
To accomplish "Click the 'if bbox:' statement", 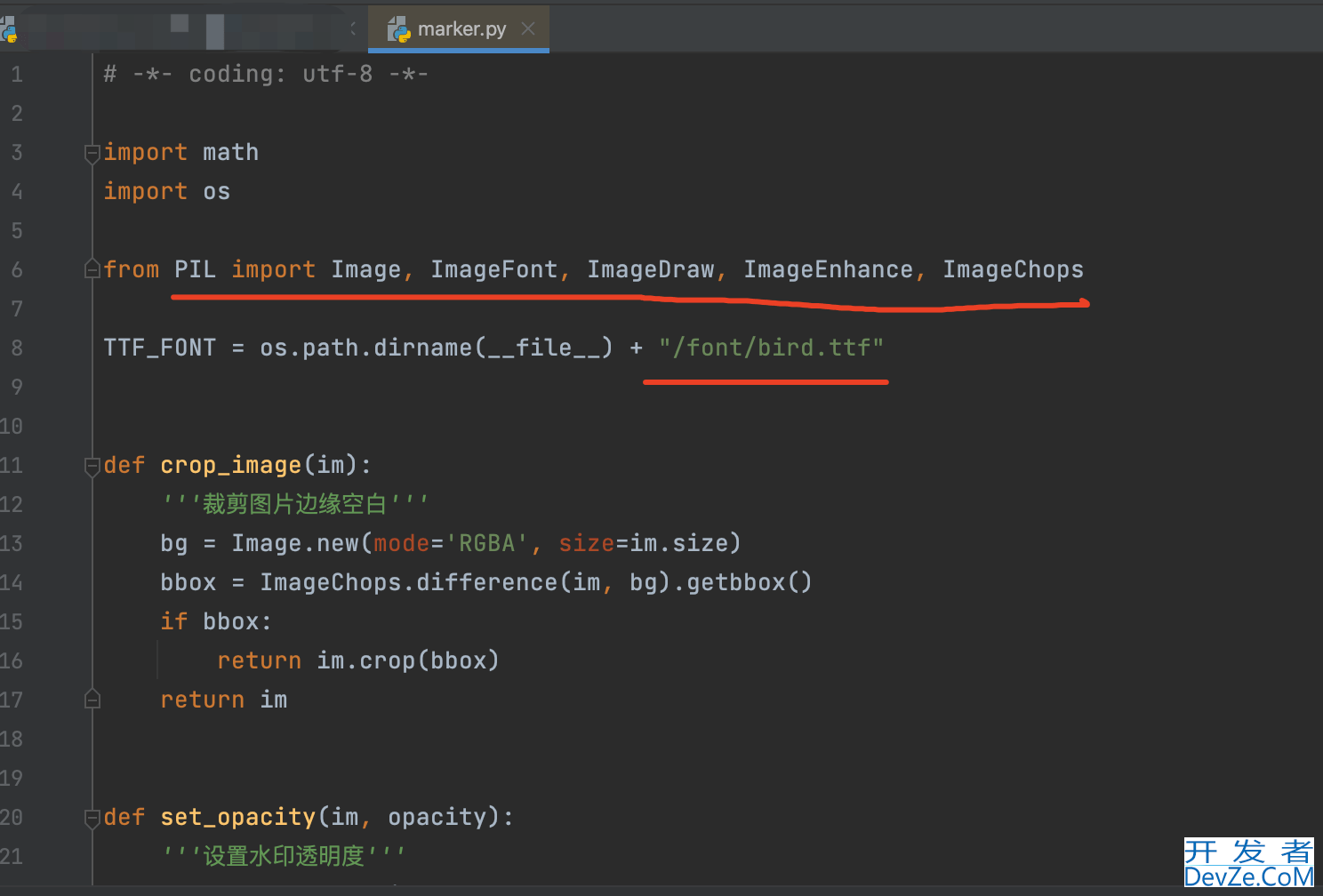I will click(215, 621).
